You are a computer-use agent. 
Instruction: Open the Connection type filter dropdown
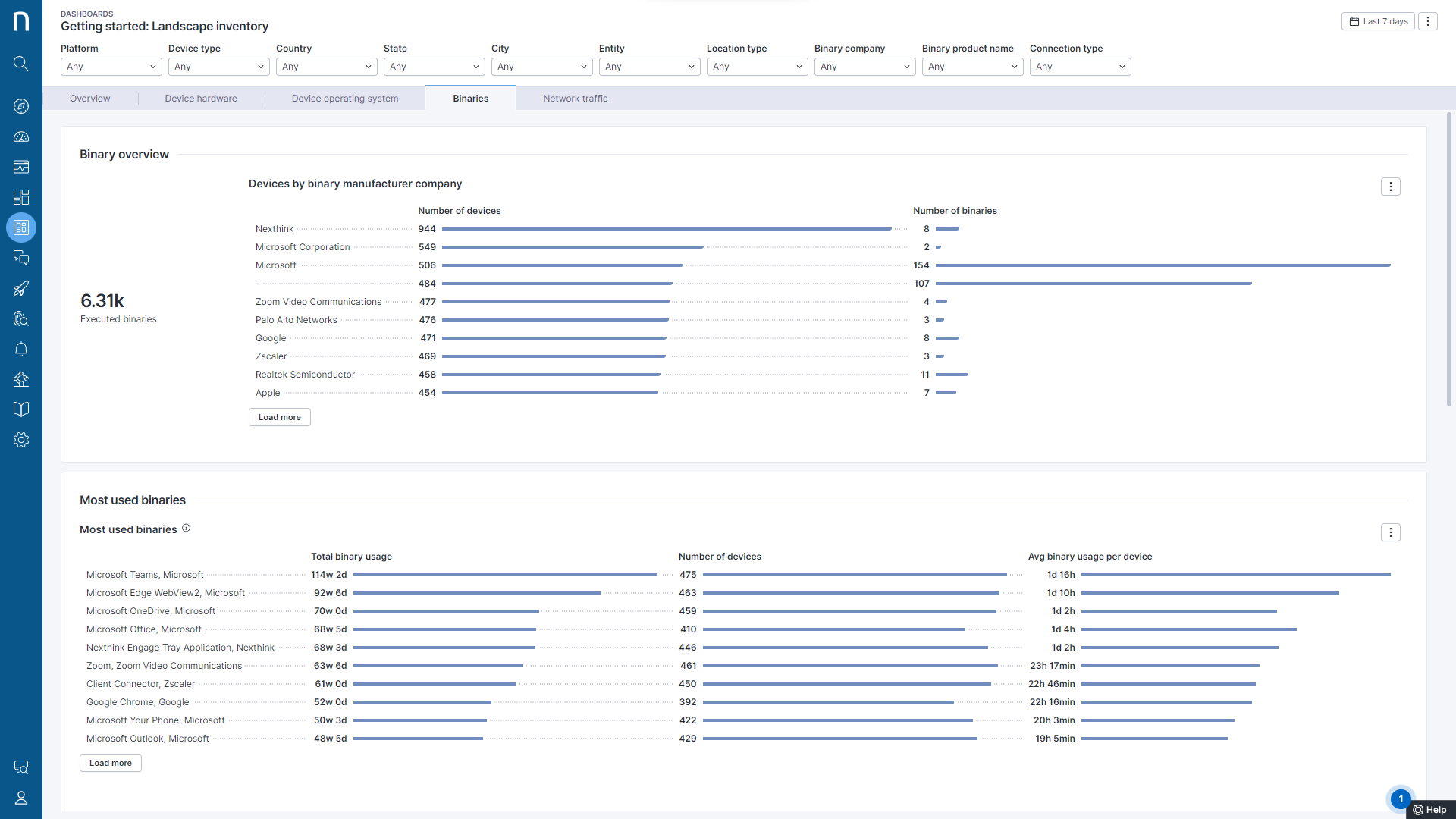click(1081, 67)
